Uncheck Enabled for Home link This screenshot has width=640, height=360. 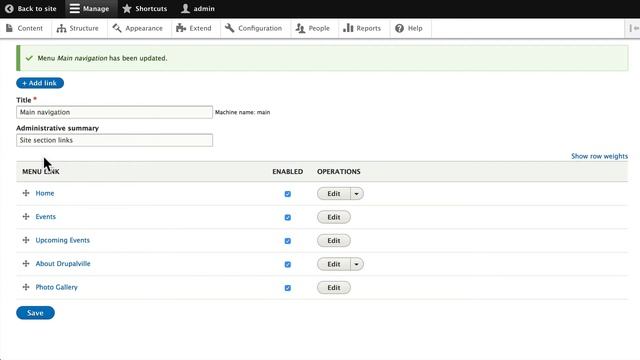coord(288,194)
